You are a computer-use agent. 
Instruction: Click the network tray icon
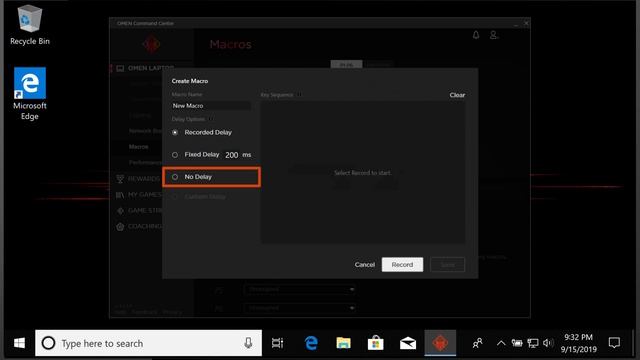pos(533,343)
